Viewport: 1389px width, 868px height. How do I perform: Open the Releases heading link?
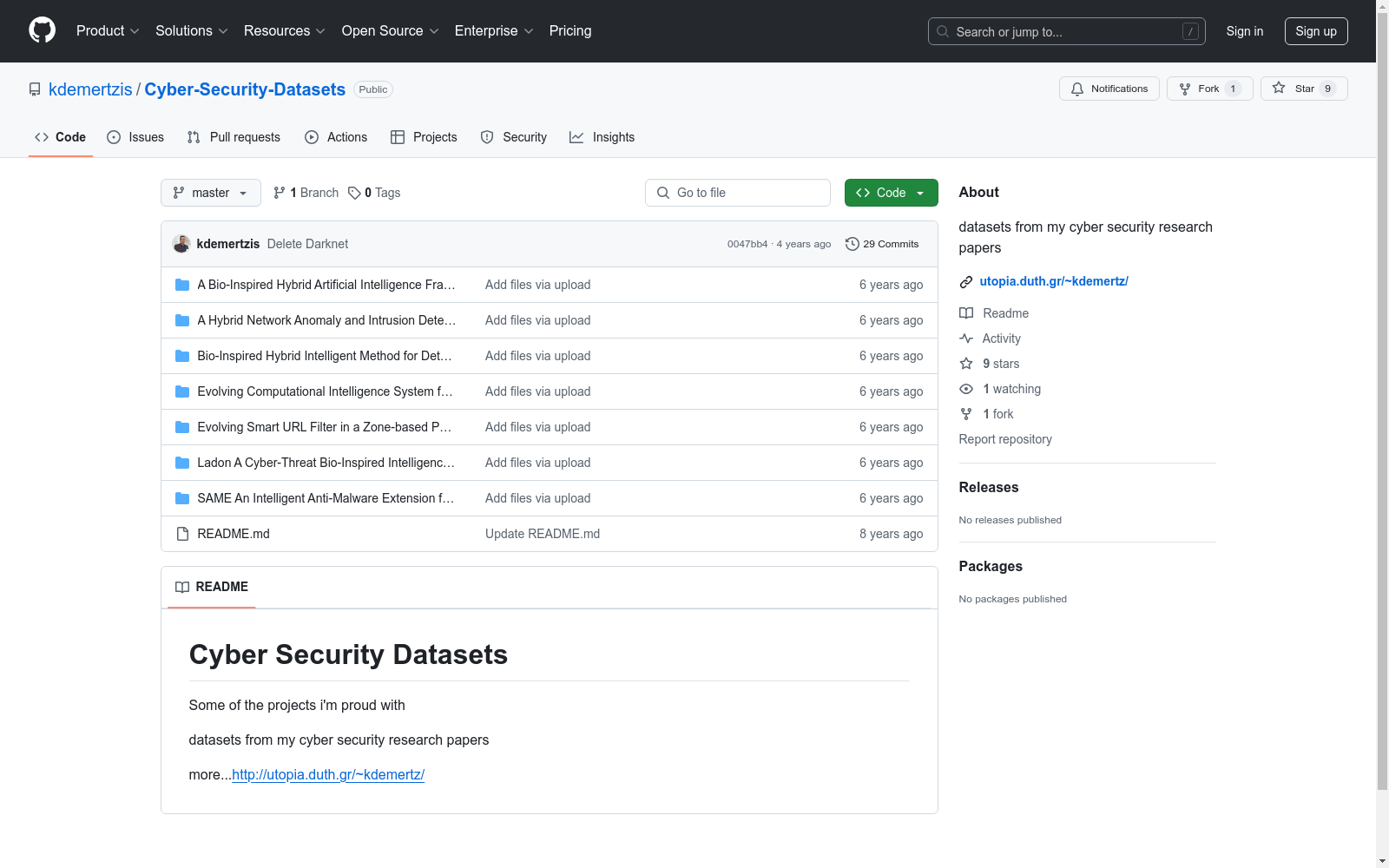(989, 488)
